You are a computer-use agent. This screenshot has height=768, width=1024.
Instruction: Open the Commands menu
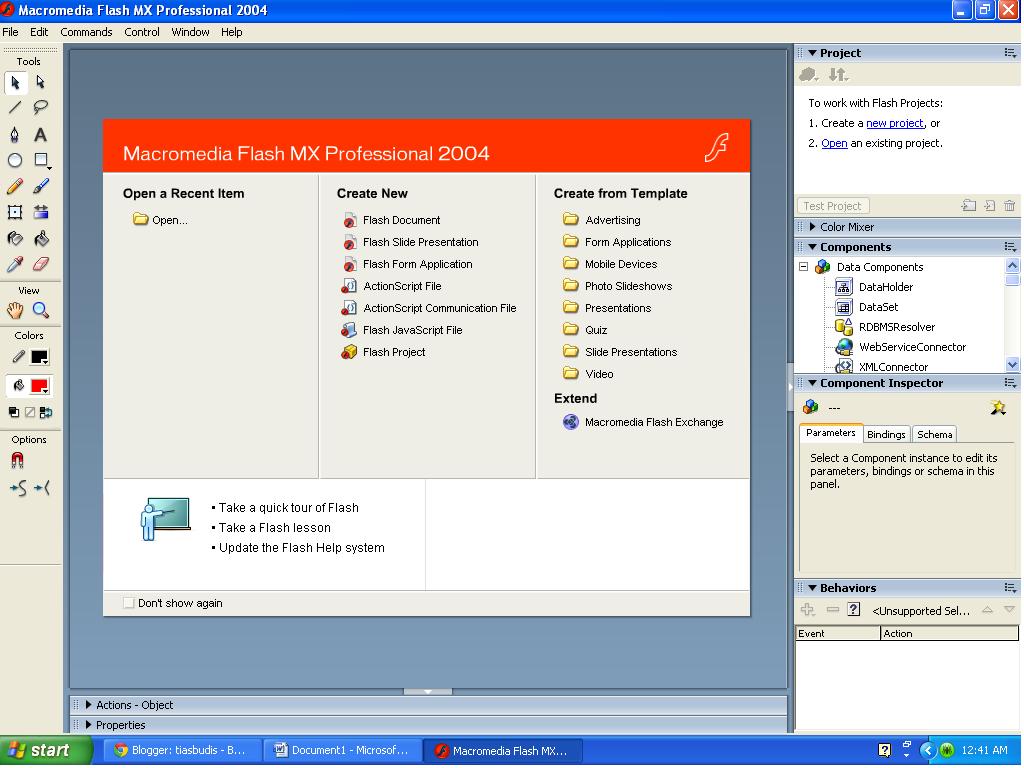86,32
